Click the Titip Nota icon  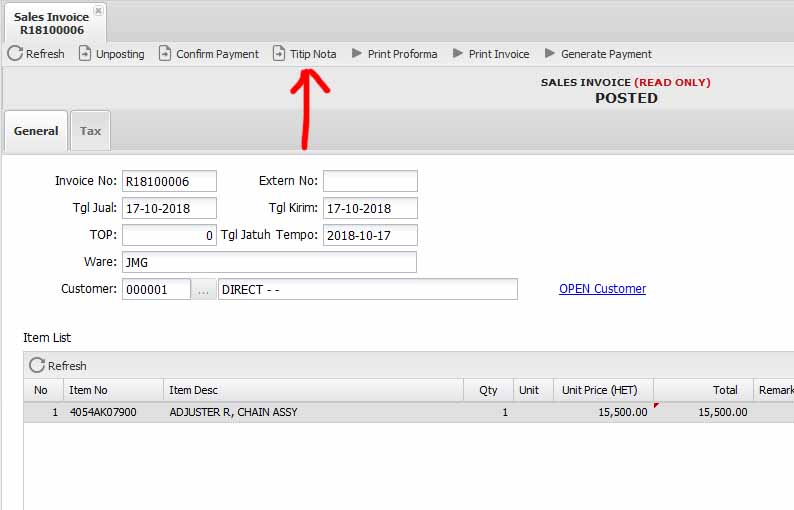[279, 54]
